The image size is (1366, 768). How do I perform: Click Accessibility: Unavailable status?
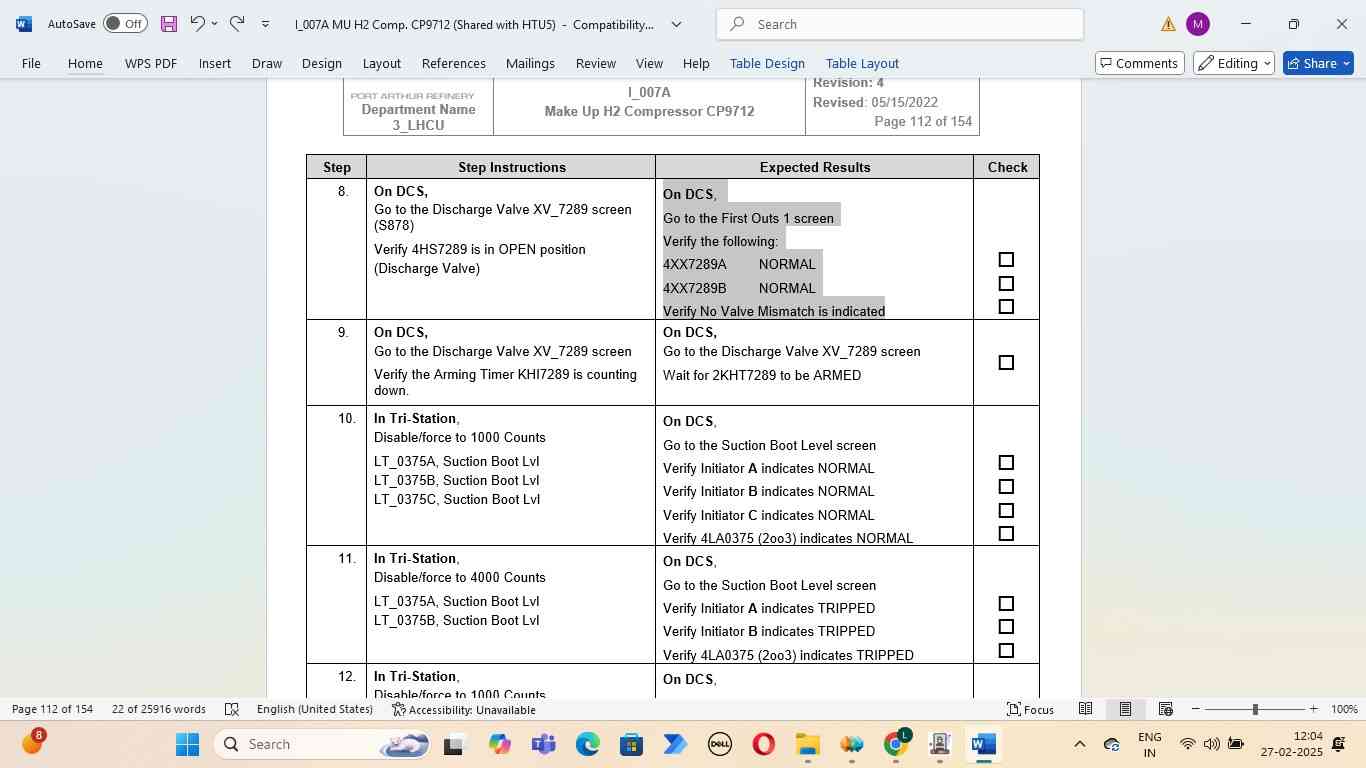[x=464, y=709]
